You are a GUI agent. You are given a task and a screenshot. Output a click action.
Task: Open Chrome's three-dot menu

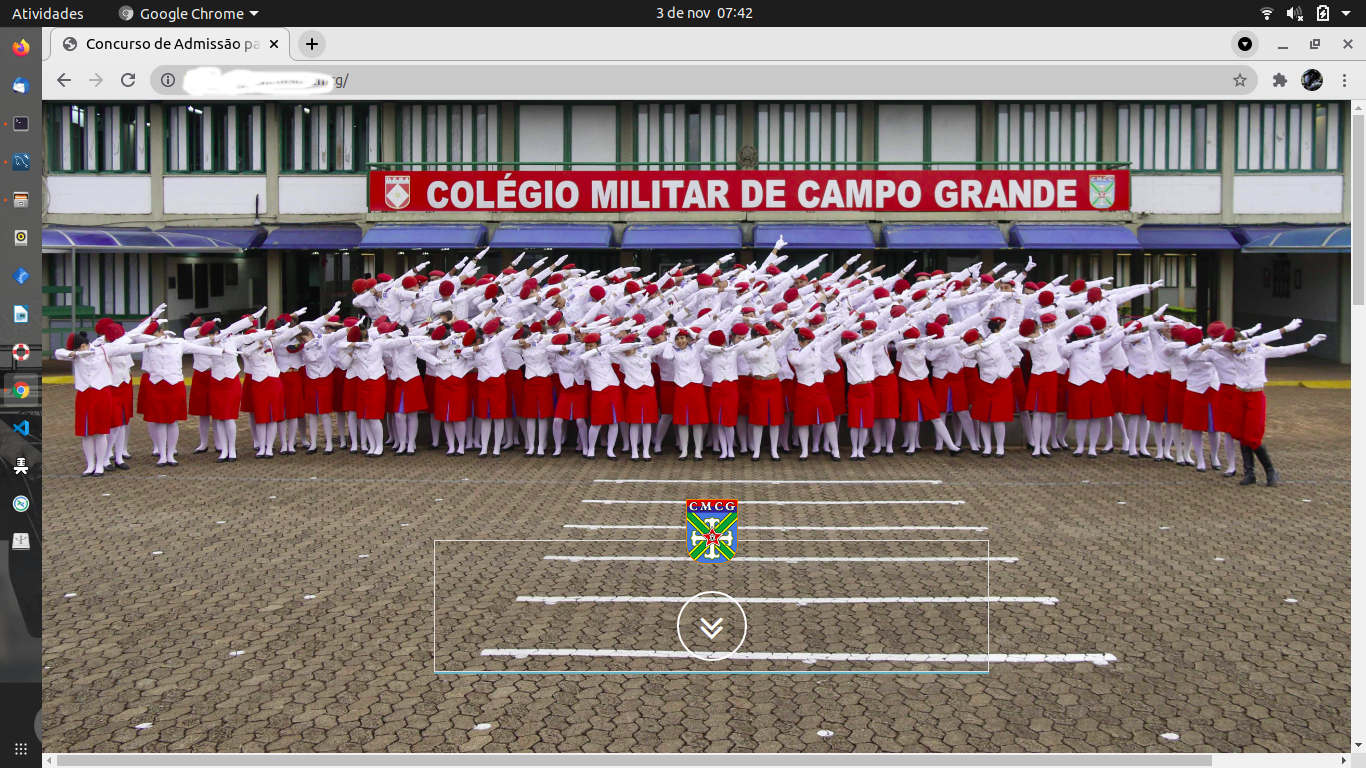[x=1344, y=80]
